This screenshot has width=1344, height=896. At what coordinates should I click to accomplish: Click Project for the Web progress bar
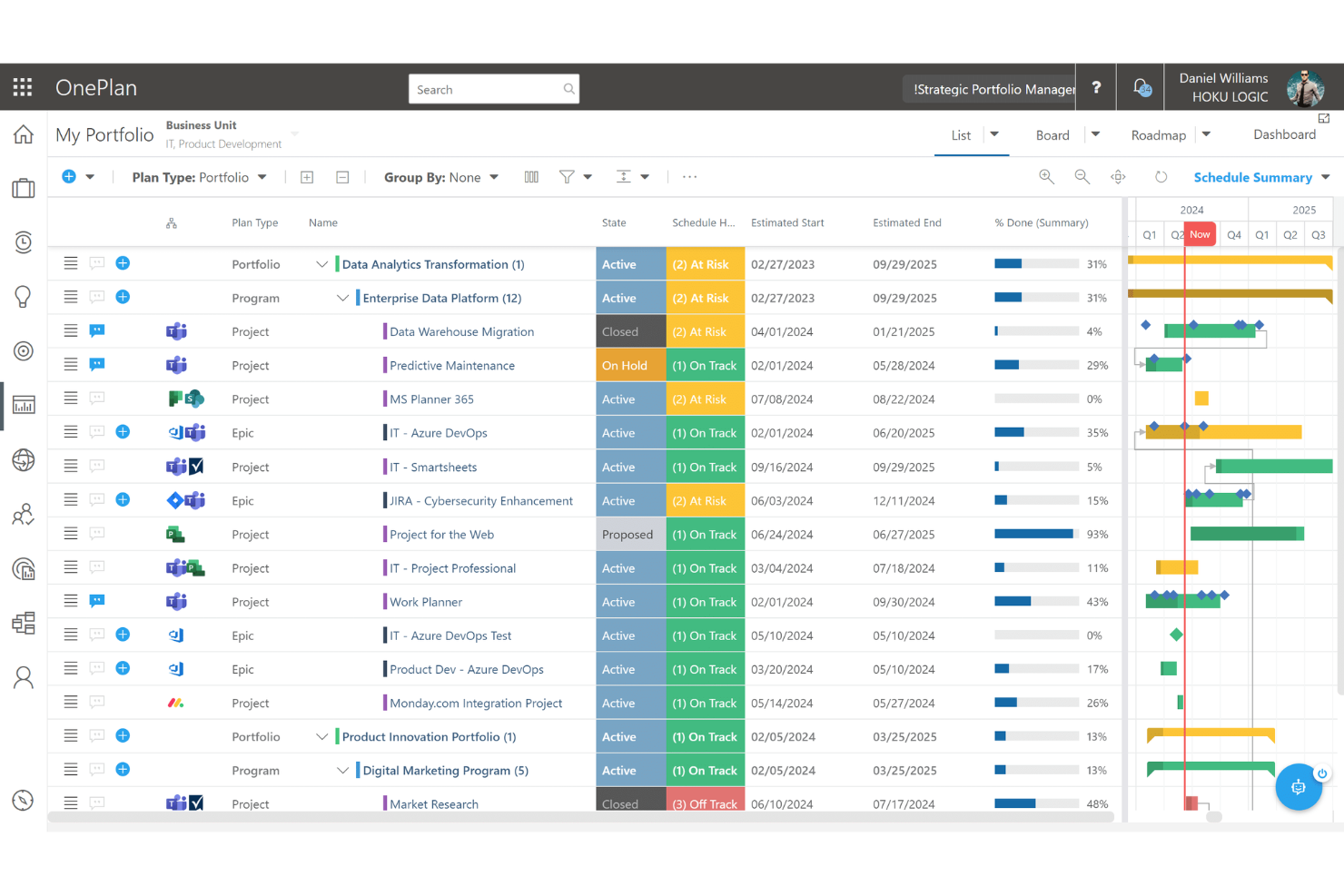click(x=1036, y=534)
